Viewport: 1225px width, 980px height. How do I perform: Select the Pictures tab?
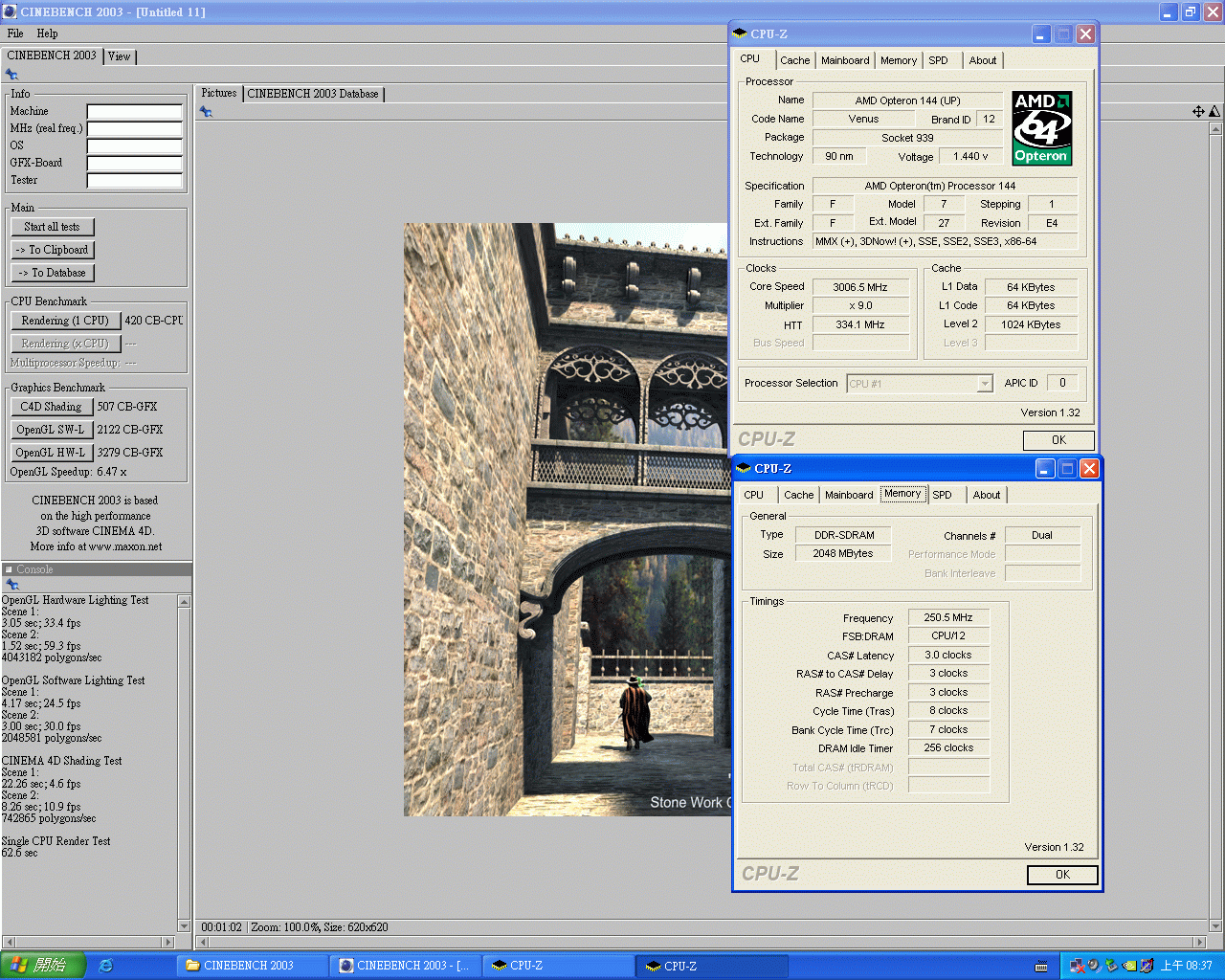219,93
